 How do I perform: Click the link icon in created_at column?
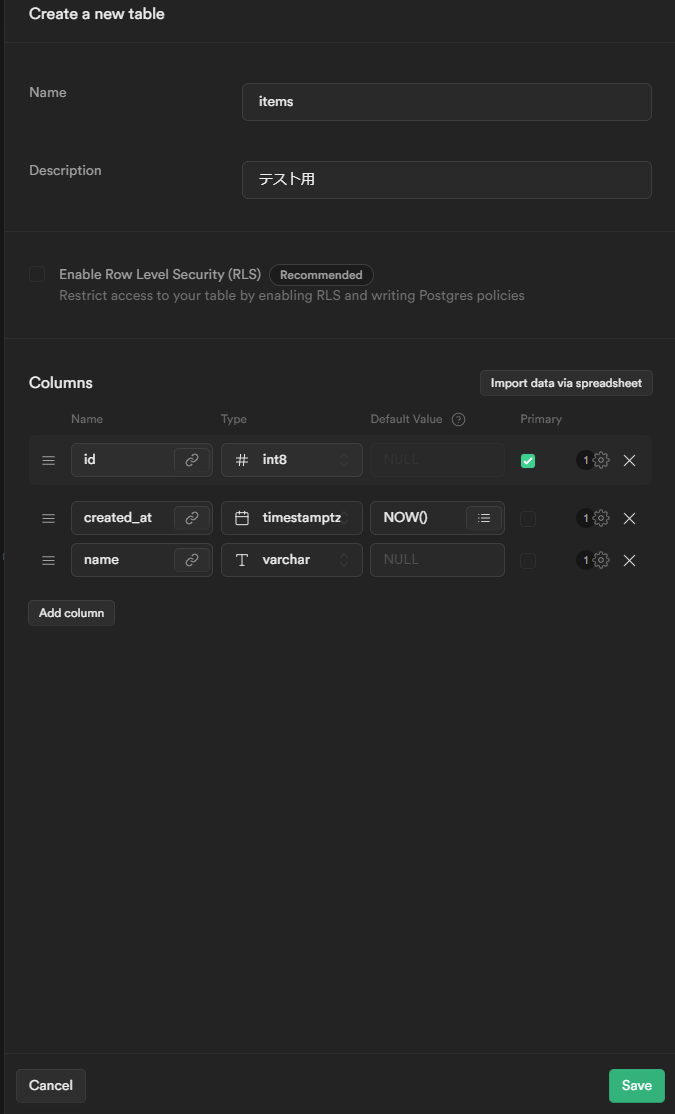192,518
